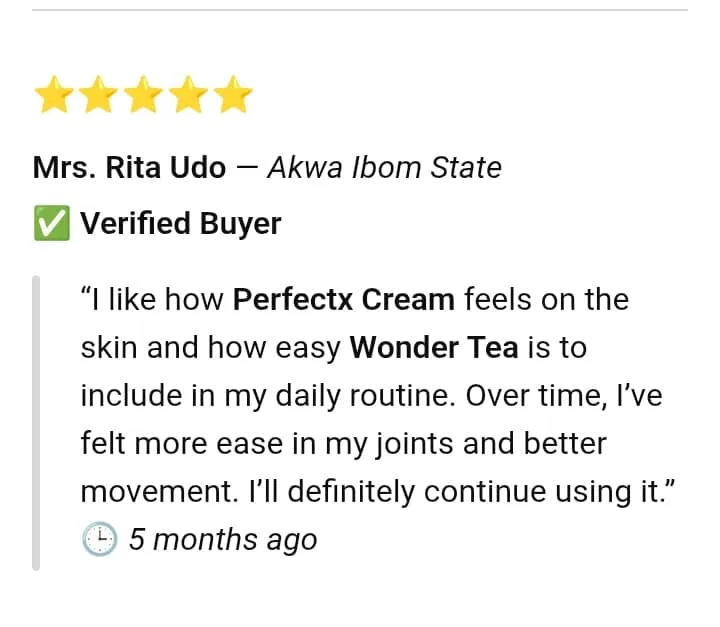Image resolution: width=720 pixels, height=627 pixels.
Task: Click the gray vertical quote bar
Action: click(x=36, y=421)
